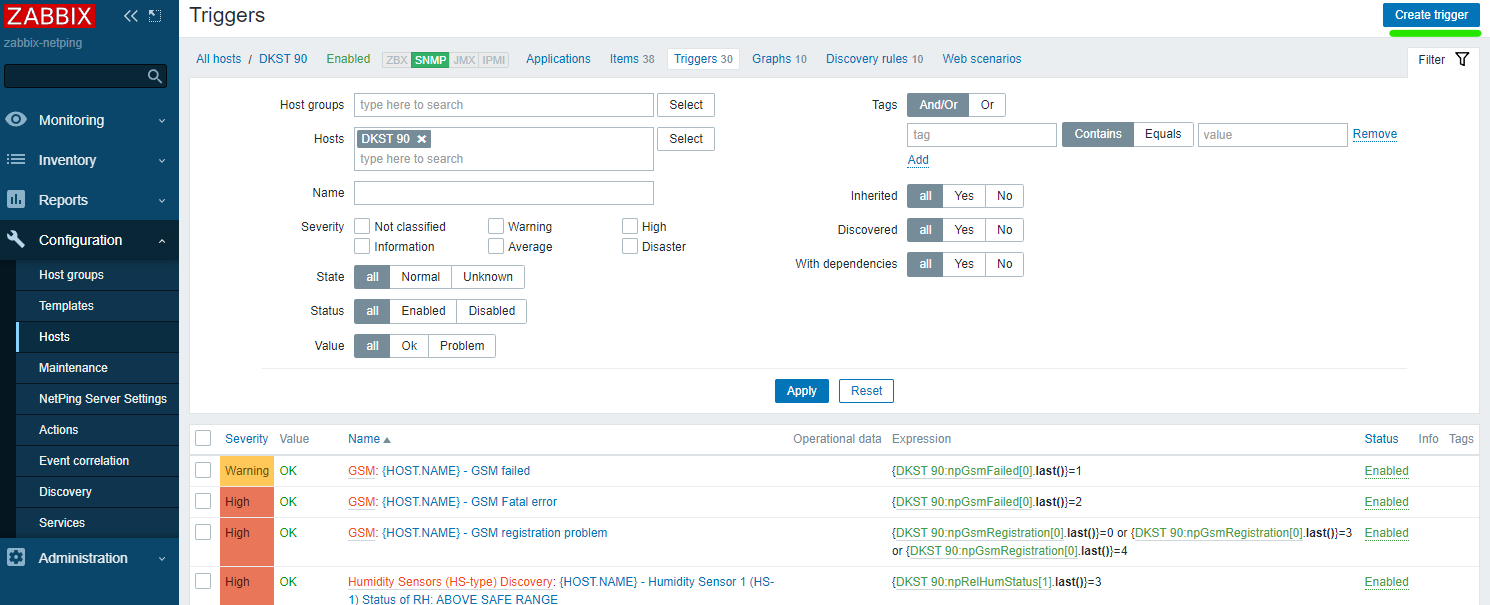This screenshot has width=1490, height=605.
Task: Focus the Host groups search field
Action: (504, 105)
